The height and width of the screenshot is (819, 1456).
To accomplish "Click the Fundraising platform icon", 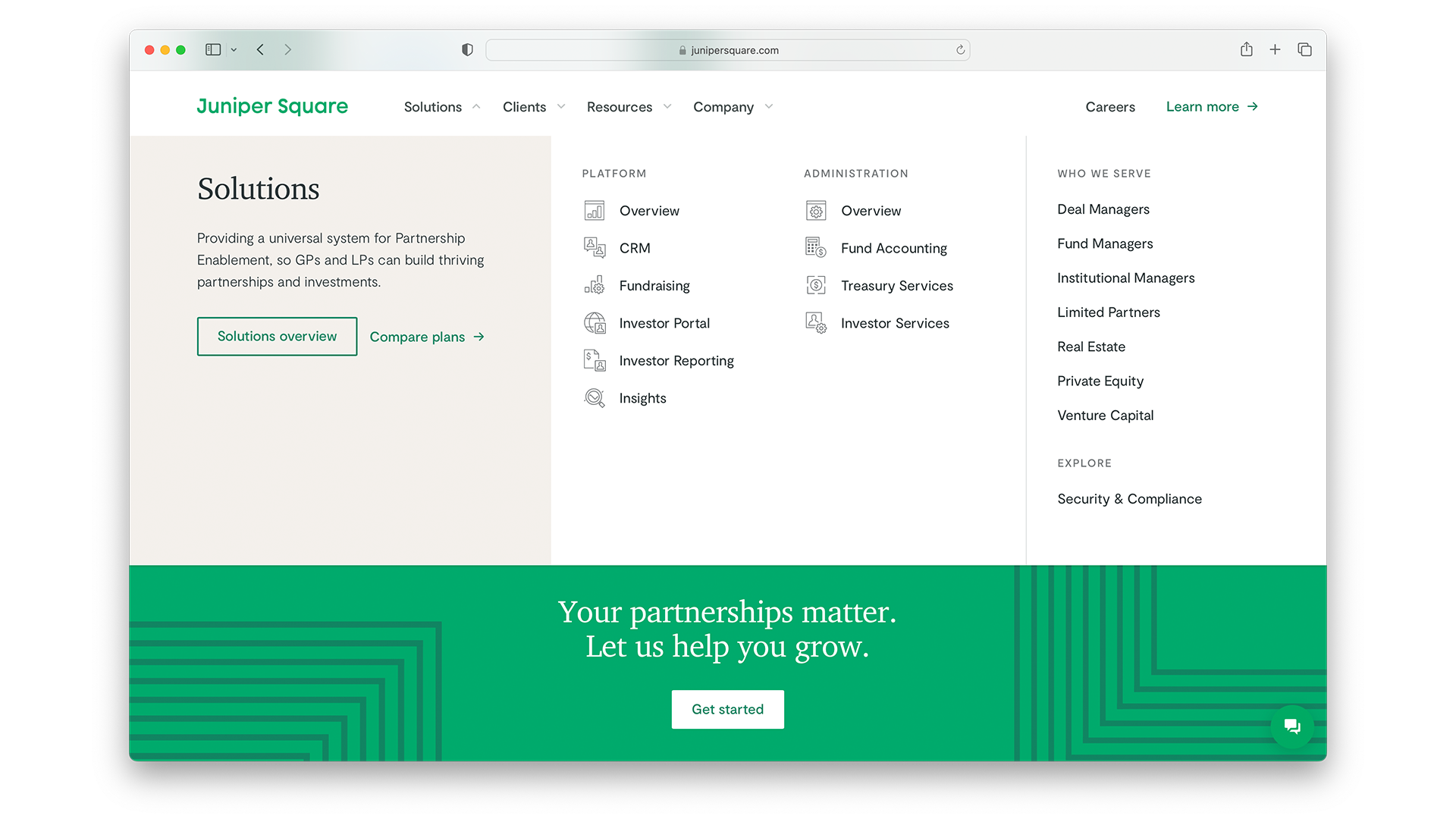I will (594, 286).
